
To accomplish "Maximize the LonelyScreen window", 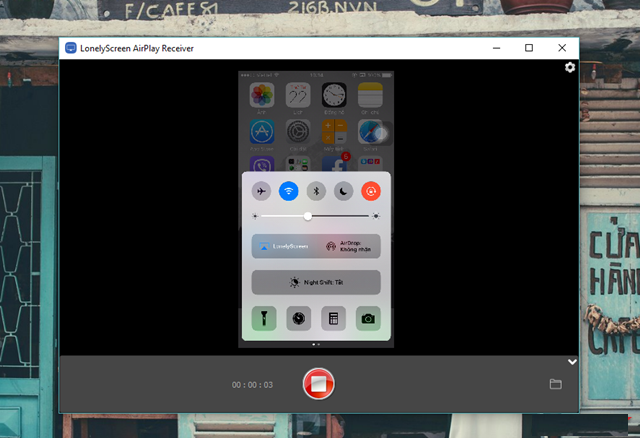I will pos(529,48).
